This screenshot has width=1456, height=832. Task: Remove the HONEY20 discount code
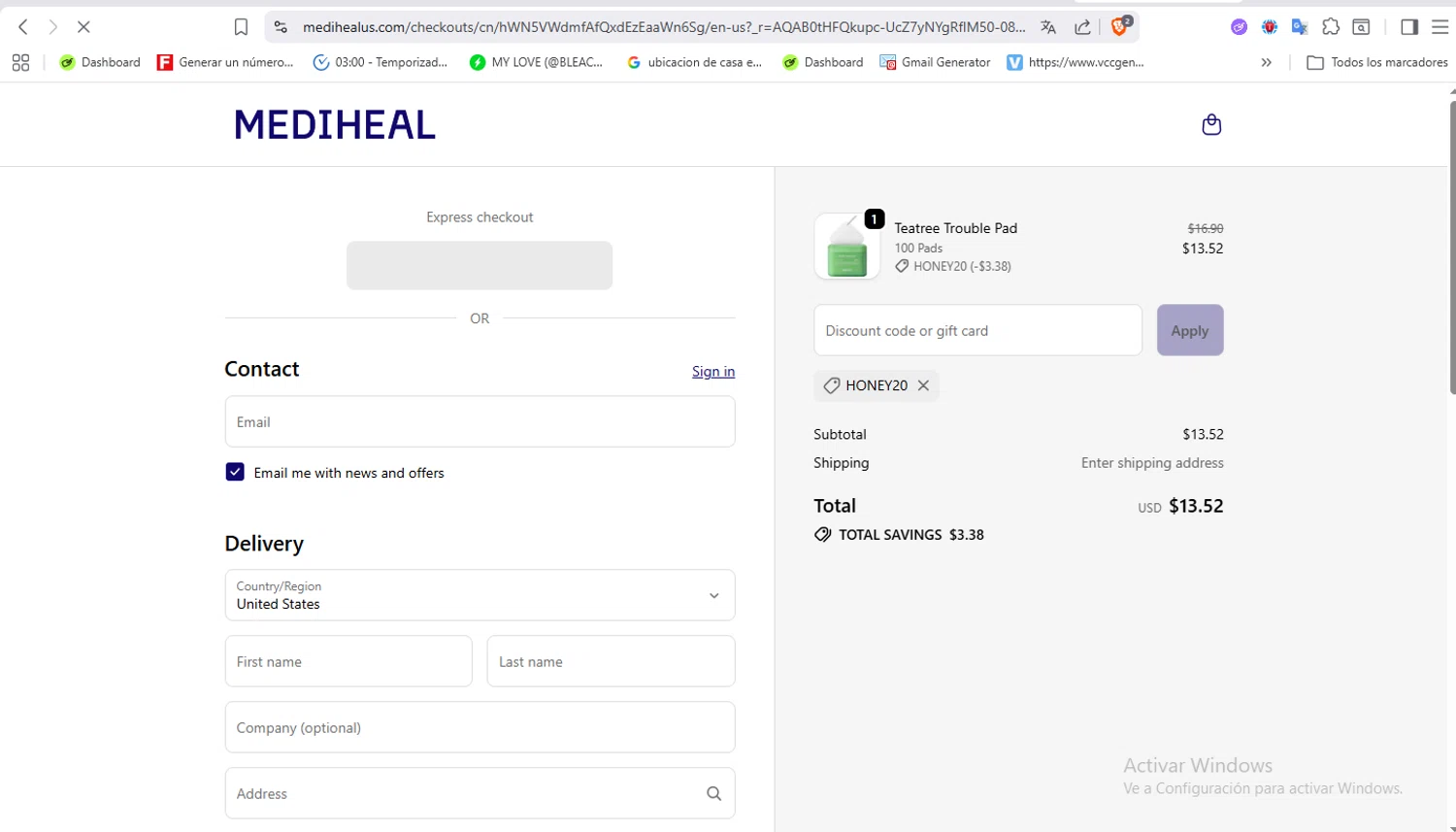[923, 385]
